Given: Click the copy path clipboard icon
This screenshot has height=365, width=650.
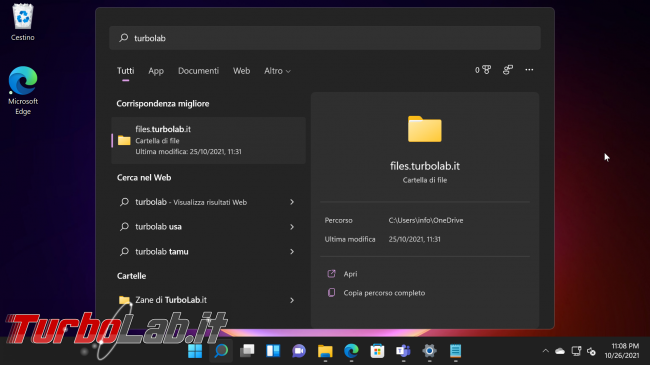Looking at the screenshot, I should click(x=331, y=293).
